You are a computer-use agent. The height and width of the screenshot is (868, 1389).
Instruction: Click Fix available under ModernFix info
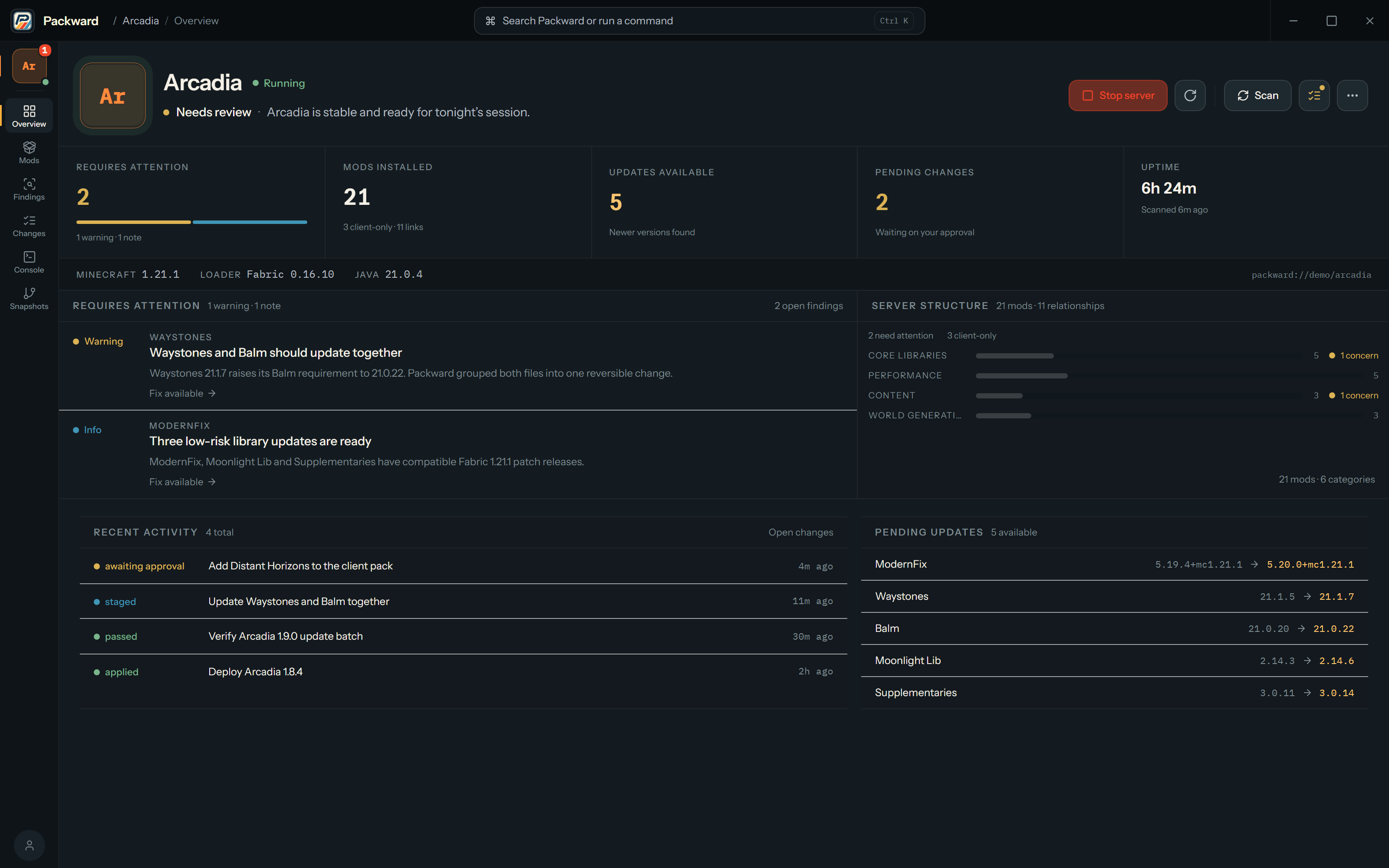point(182,482)
